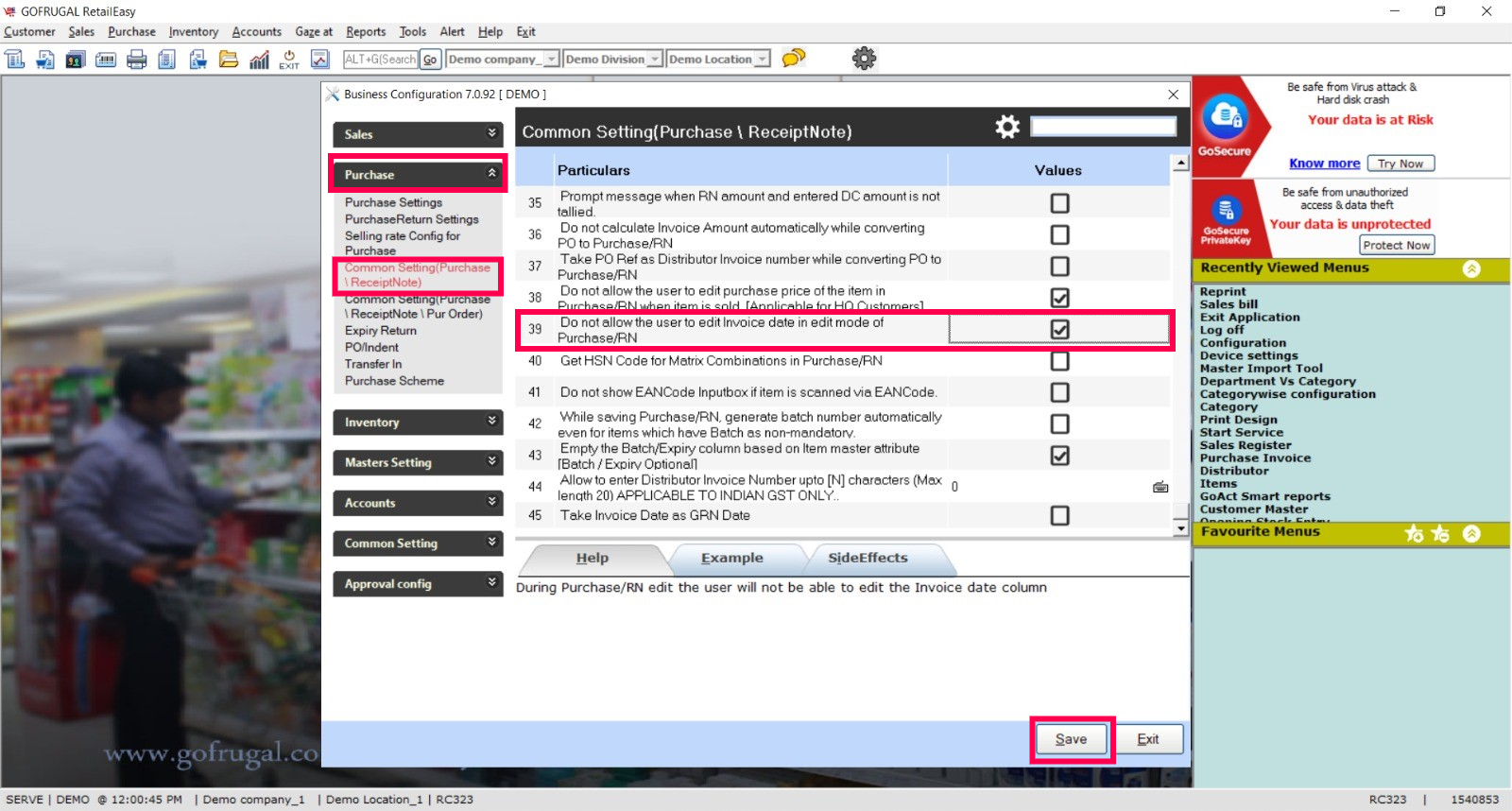The image size is (1512, 811).
Task: Enable row 41 EANCode Inputbox checkbox
Action: 1060,392
